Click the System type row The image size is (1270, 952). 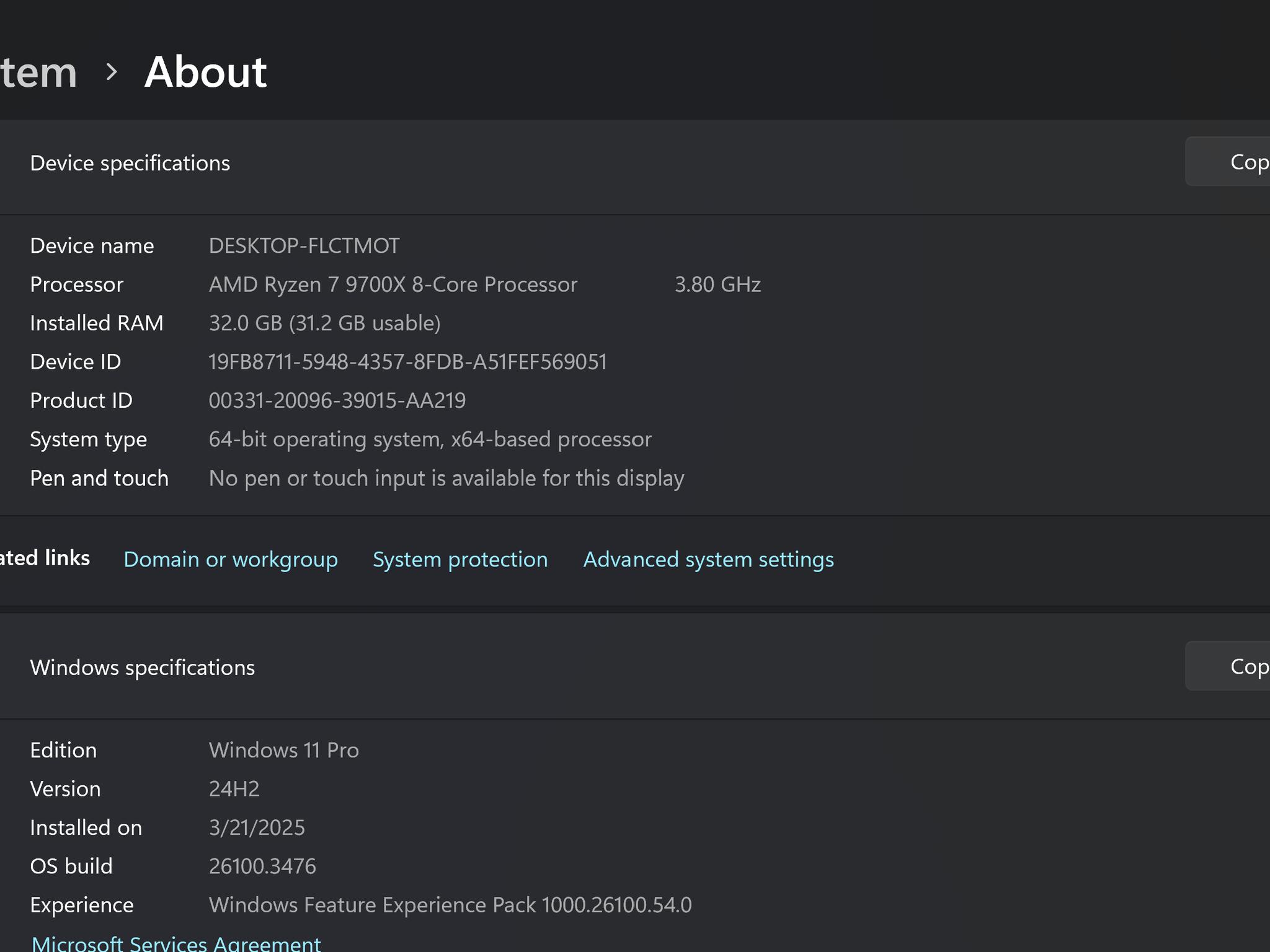point(430,439)
